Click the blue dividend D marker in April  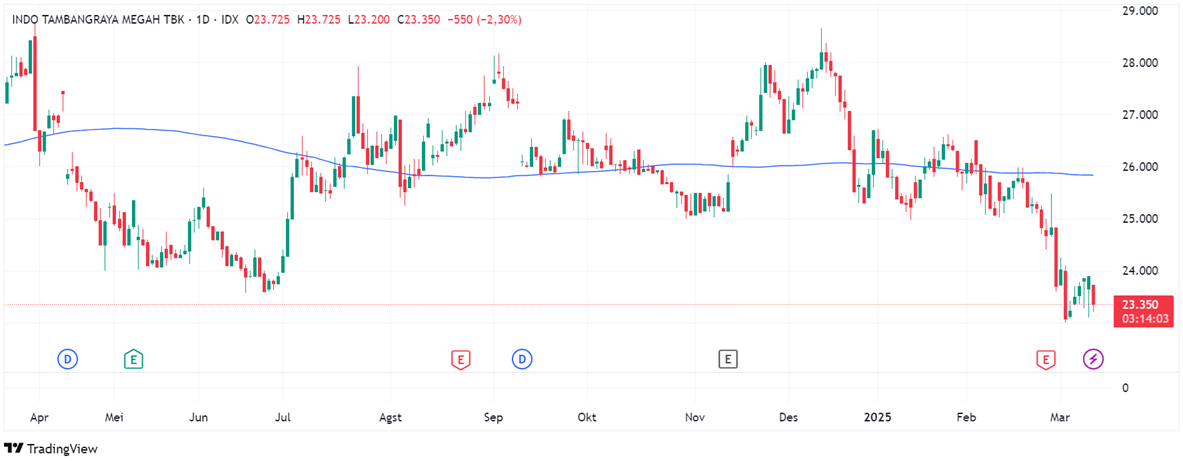tap(68, 360)
